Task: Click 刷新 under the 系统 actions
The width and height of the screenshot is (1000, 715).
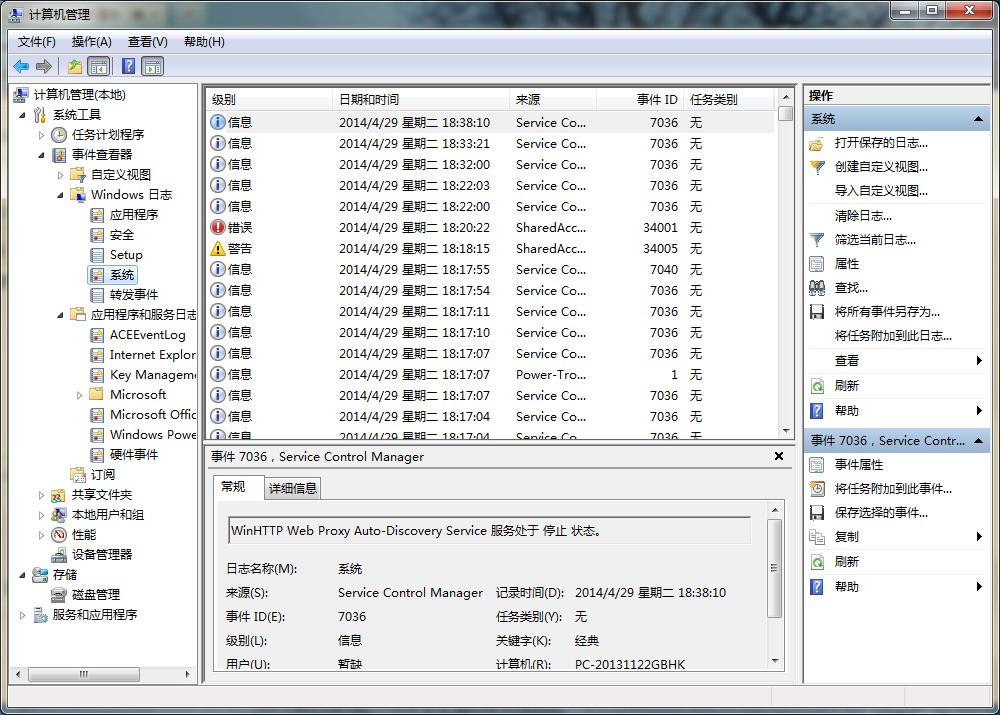Action: point(846,385)
